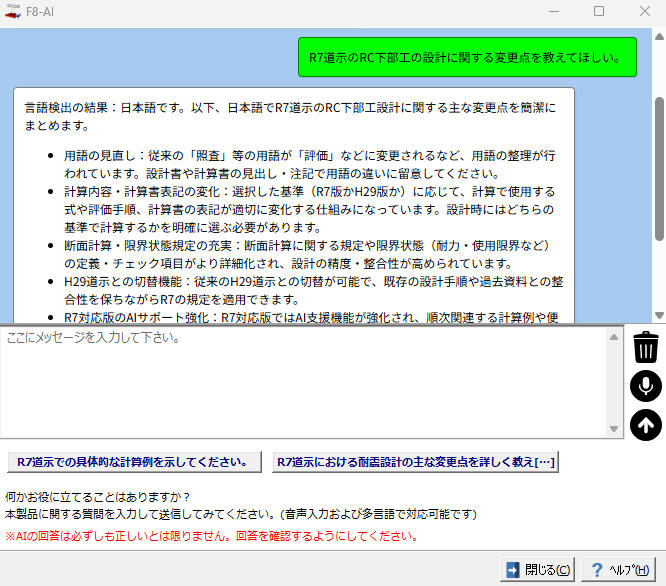Maximize the F8-AI window
Image resolution: width=666 pixels, height=586 pixels.
pos(599,11)
